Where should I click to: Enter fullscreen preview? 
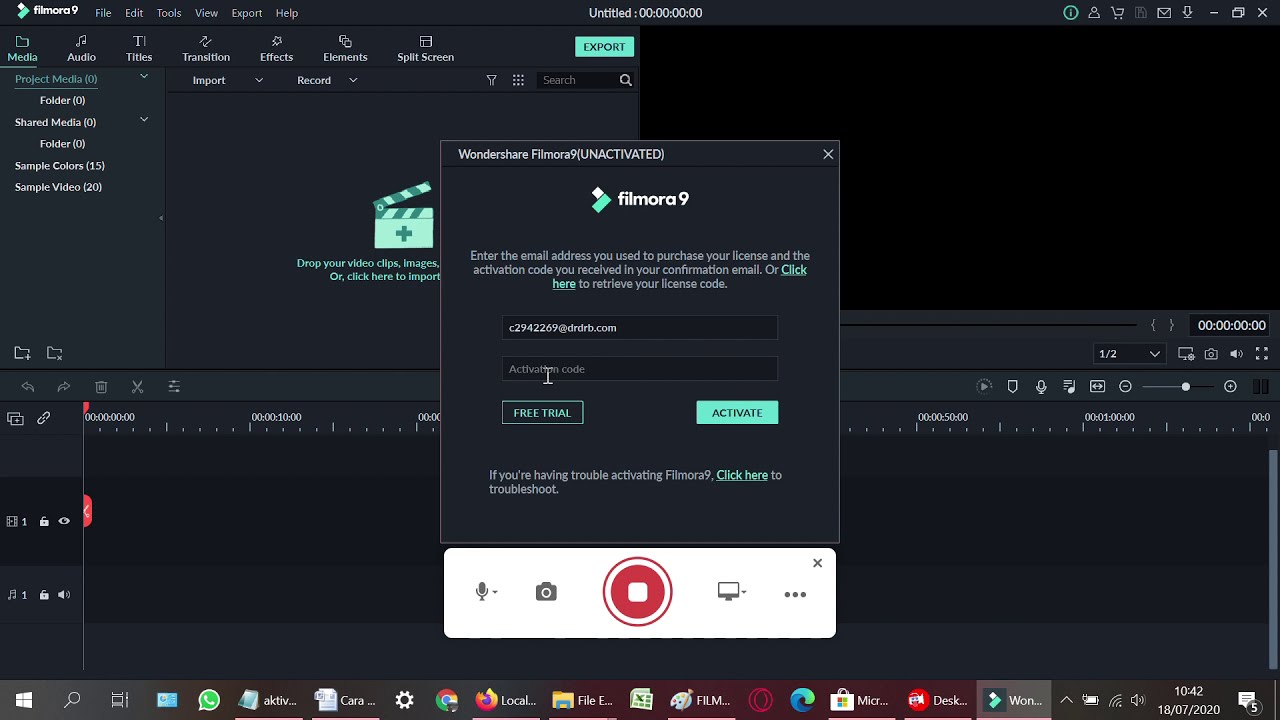coord(1261,354)
